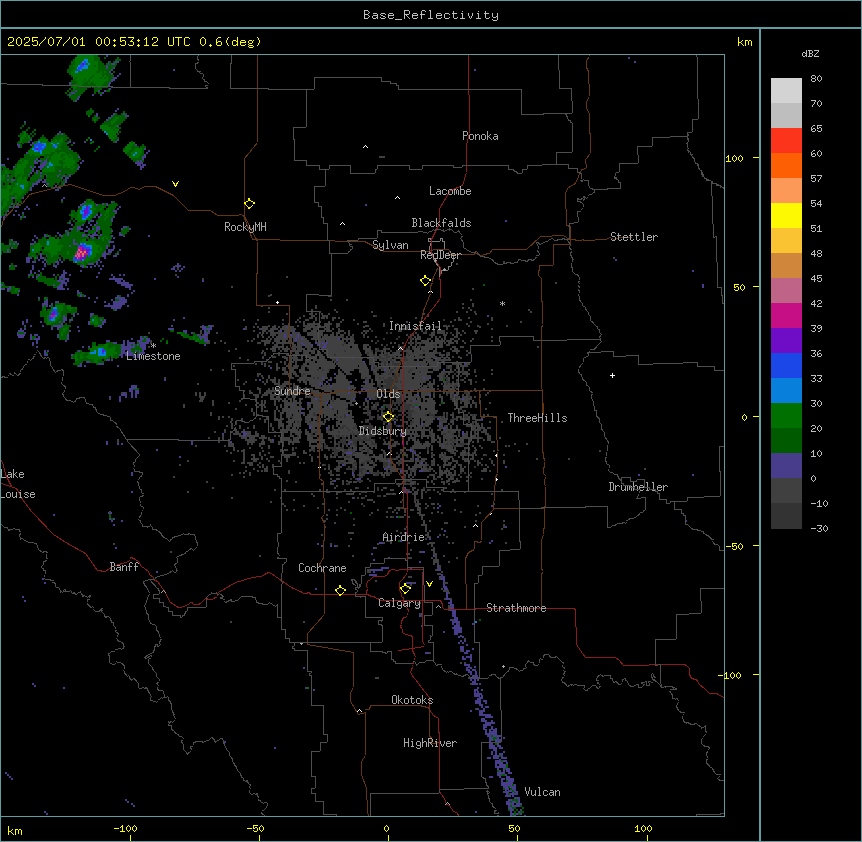Click the Blackfalds city label
Image resolution: width=862 pixels, height=842 pixels.
coord(441,223)
